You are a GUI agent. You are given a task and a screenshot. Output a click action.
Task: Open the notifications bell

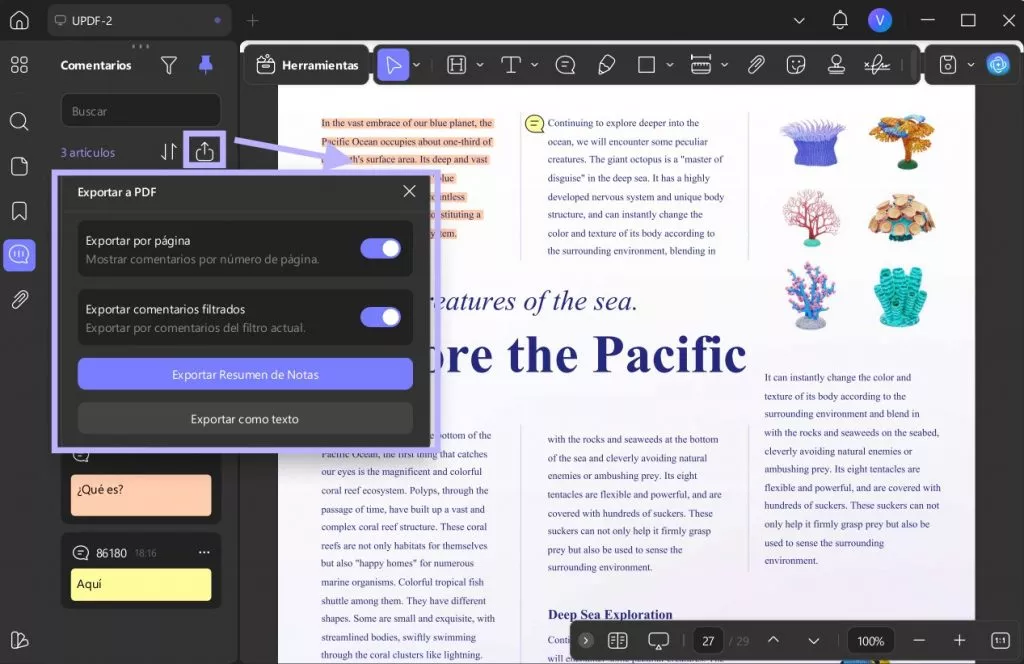(x=840, y=20)
